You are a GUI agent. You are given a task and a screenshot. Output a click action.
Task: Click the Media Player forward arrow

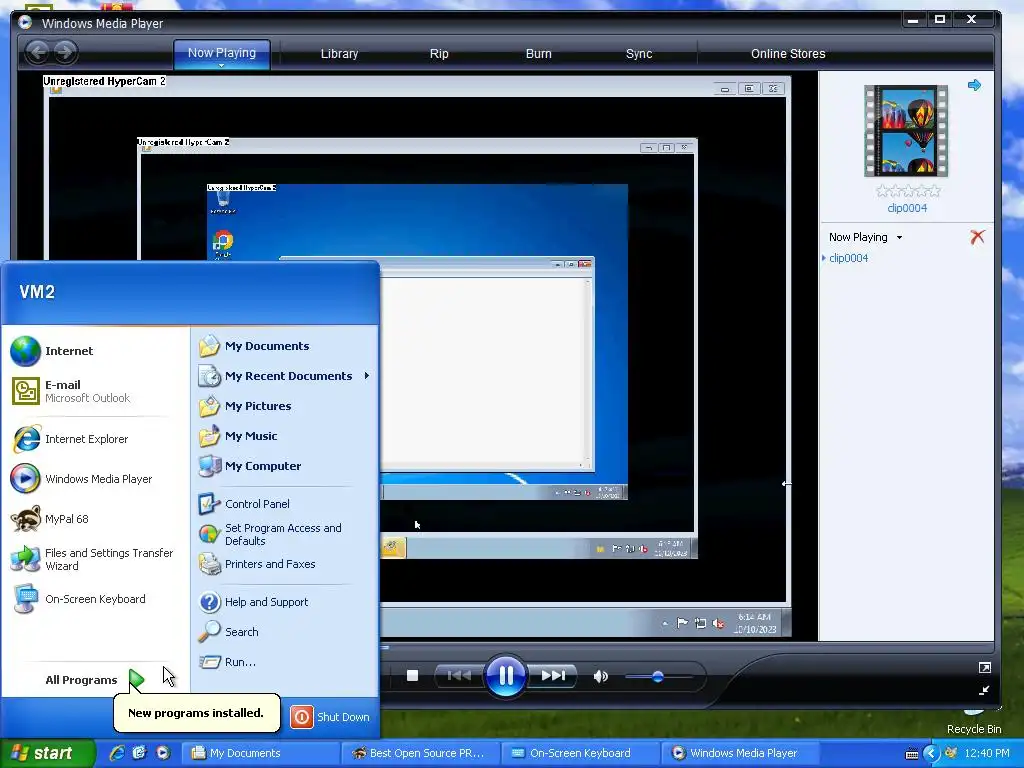65,52
